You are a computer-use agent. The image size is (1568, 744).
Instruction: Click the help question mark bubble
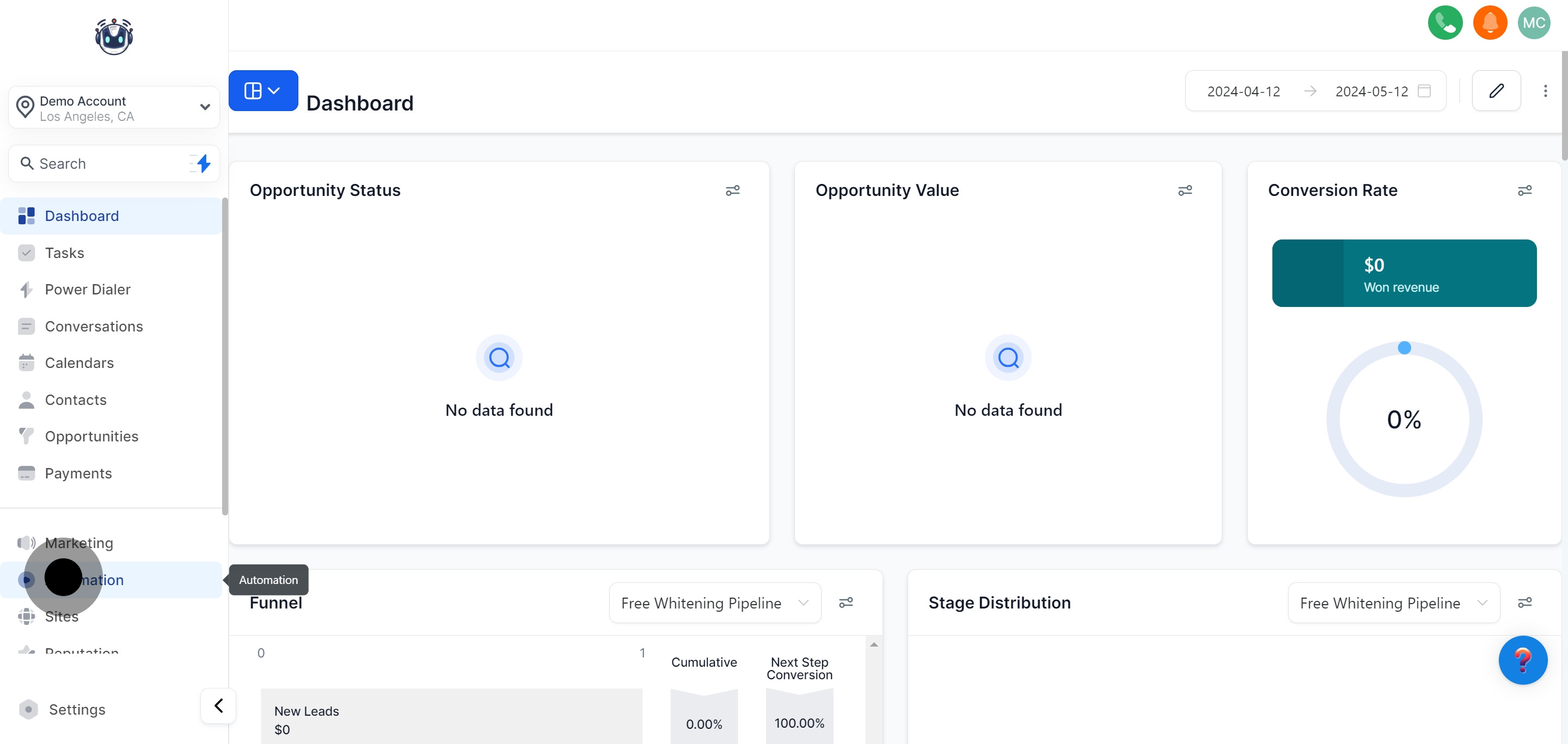point(1523,660)
